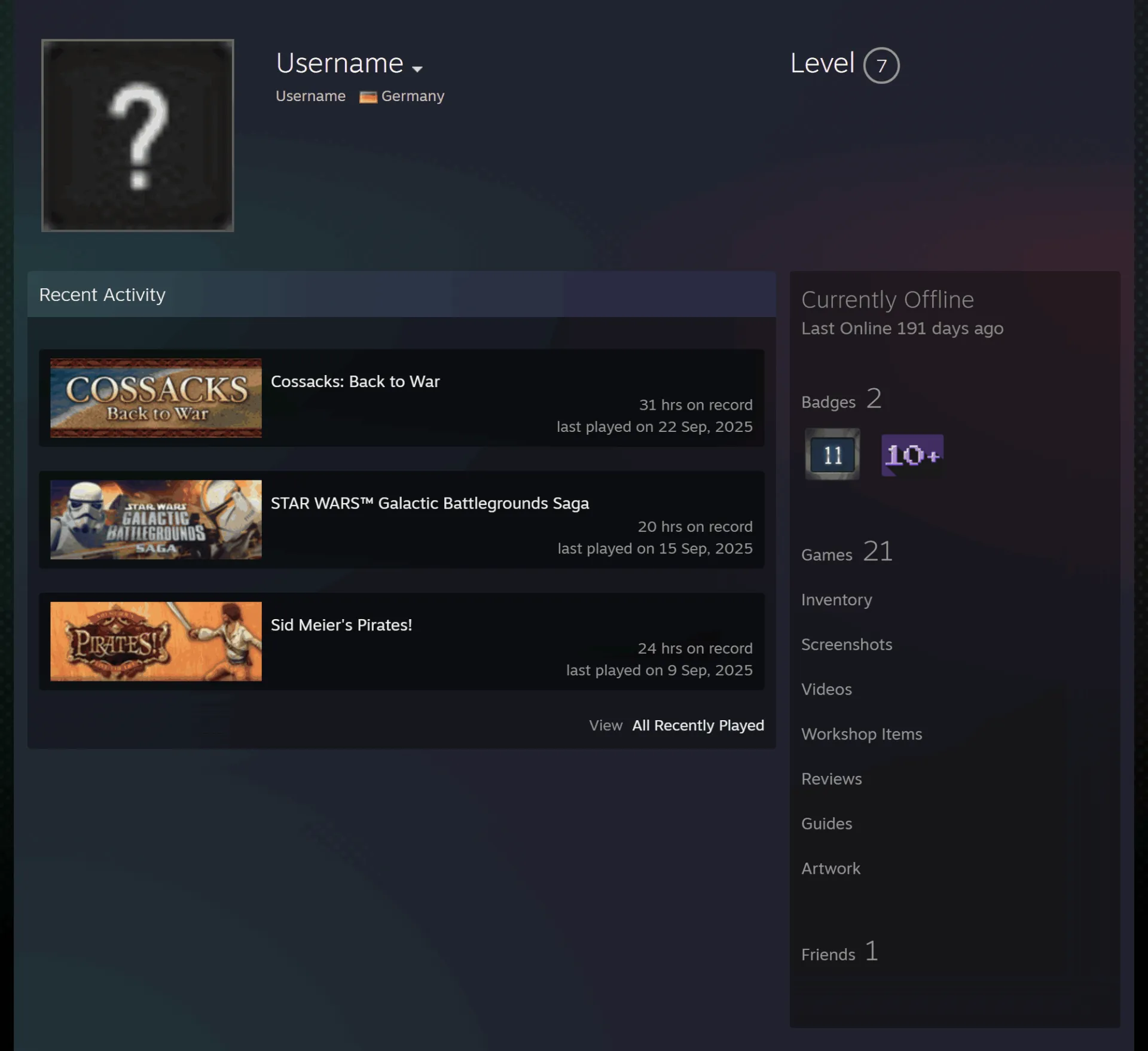Open the level 11 badge icon

pos(832,454)
